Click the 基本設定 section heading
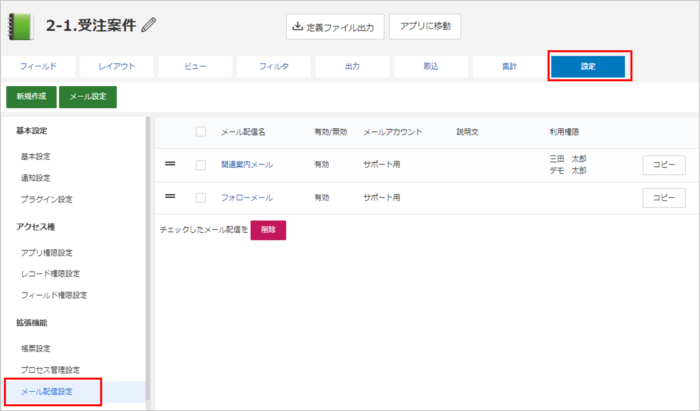This screenshot has width=700, height=411. [x=32, y=131]
